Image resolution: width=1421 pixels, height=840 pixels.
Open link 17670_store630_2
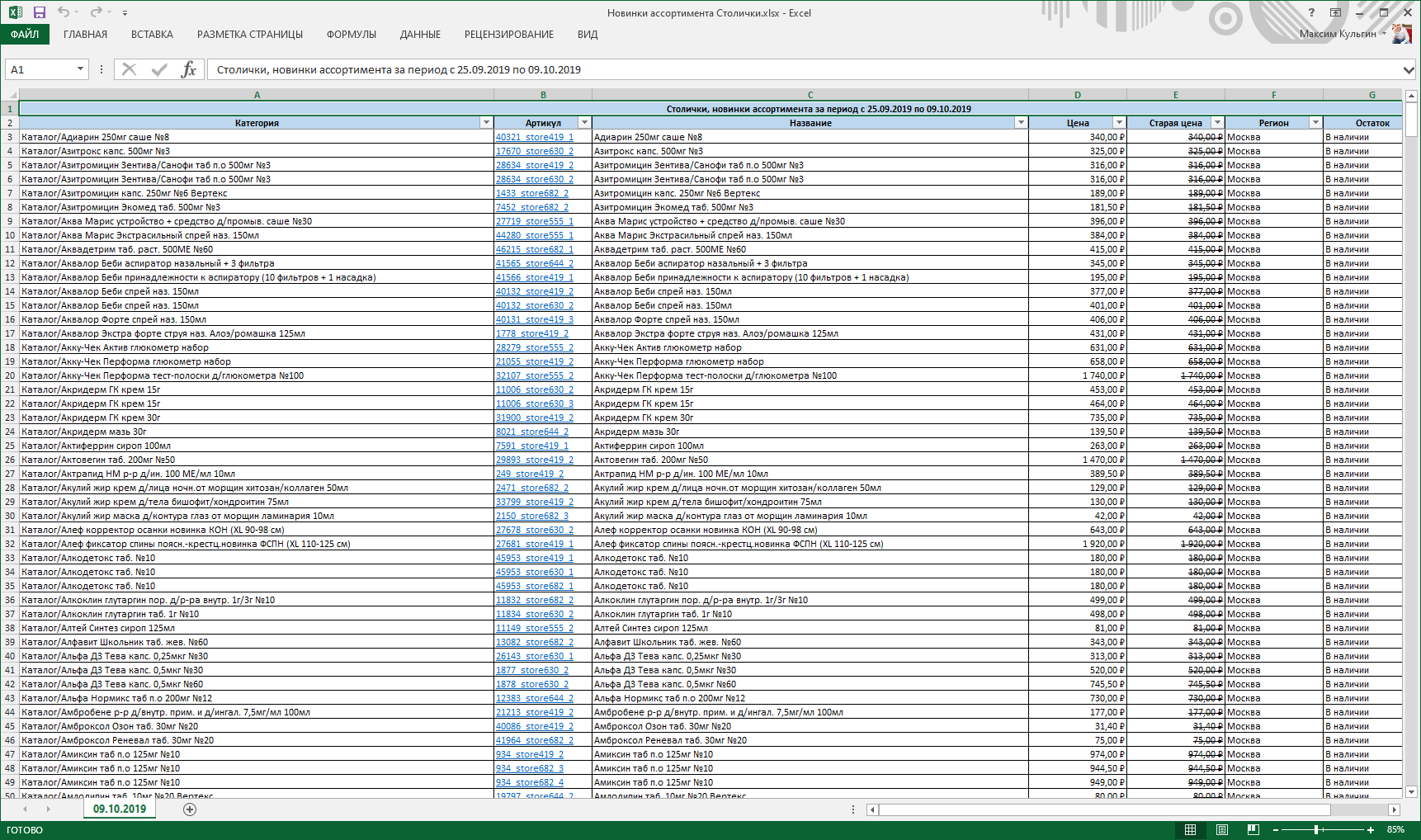pos(535,151)
